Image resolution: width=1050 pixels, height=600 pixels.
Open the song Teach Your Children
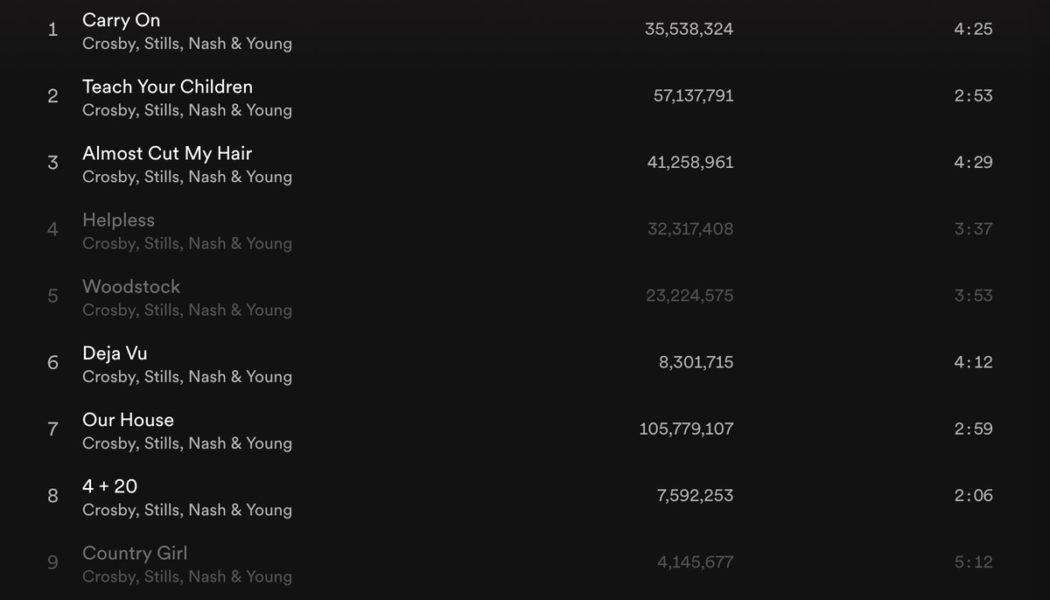(166, 86)
